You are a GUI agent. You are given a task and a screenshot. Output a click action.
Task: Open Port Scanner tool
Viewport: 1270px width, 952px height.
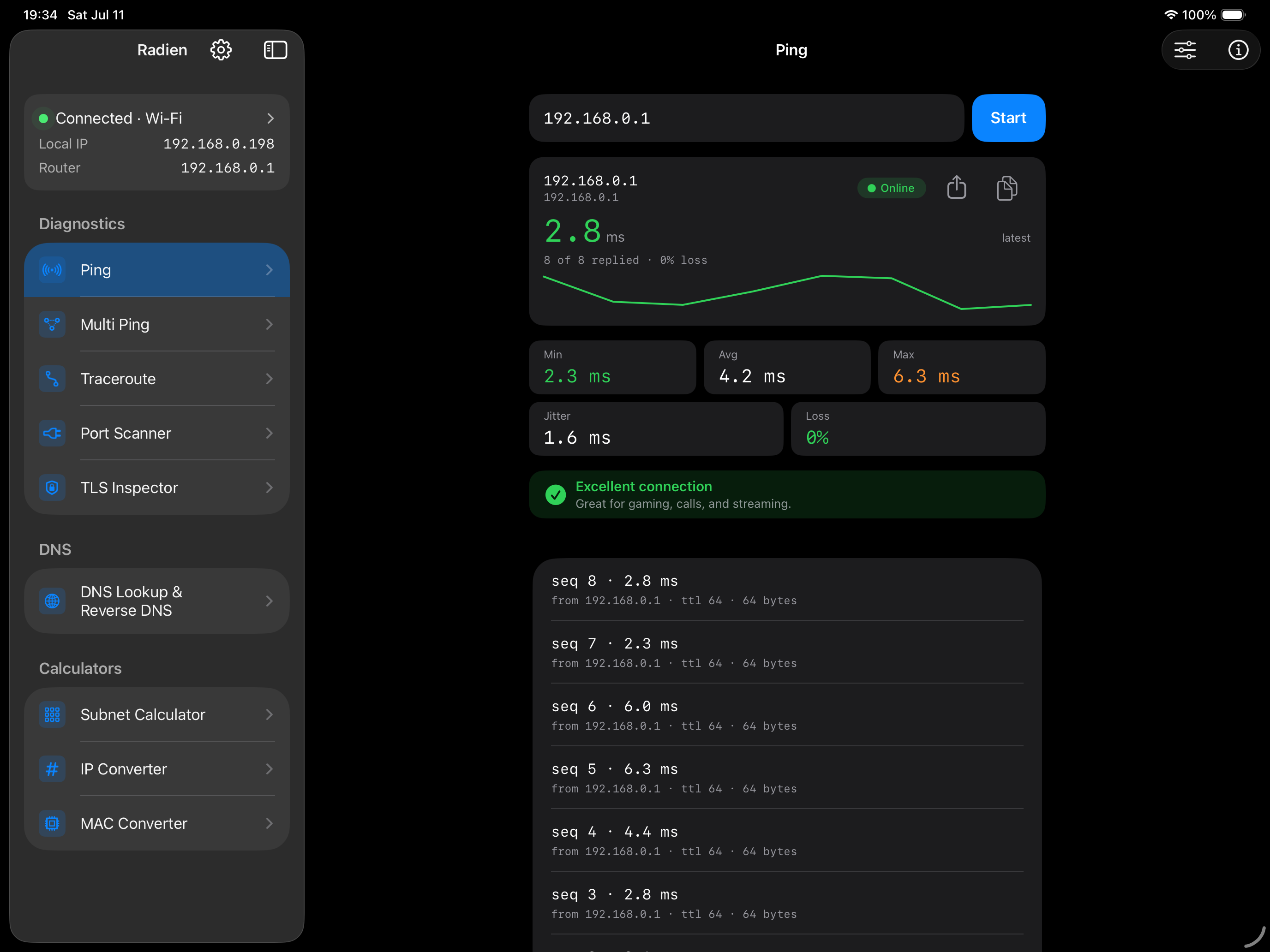point(157,433)
